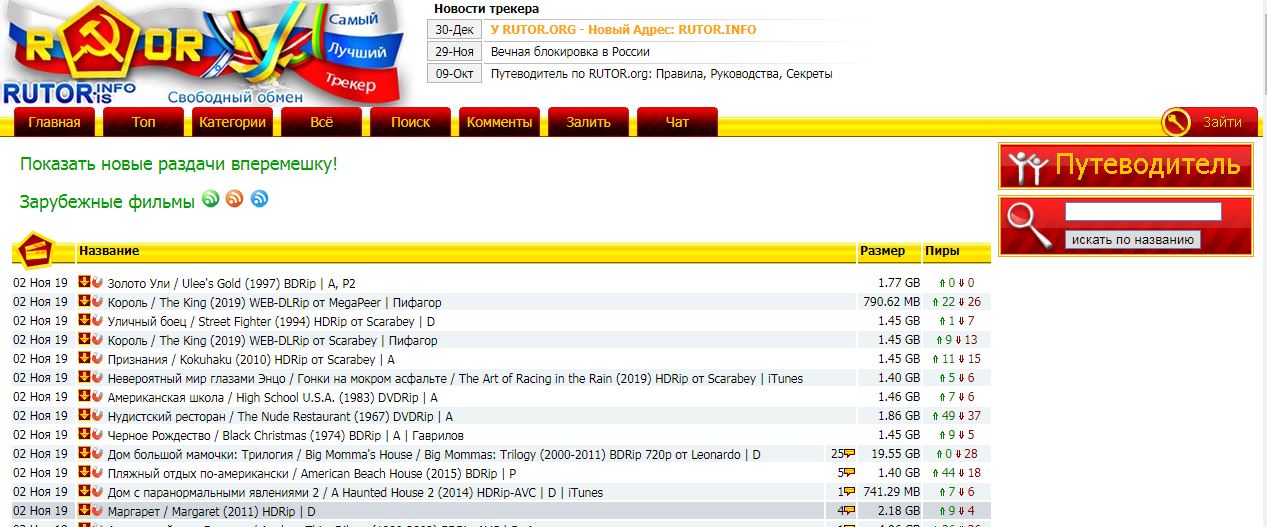
Task: Click magnet link icon for The King MegaPeer row
Action: pos(97,302)
